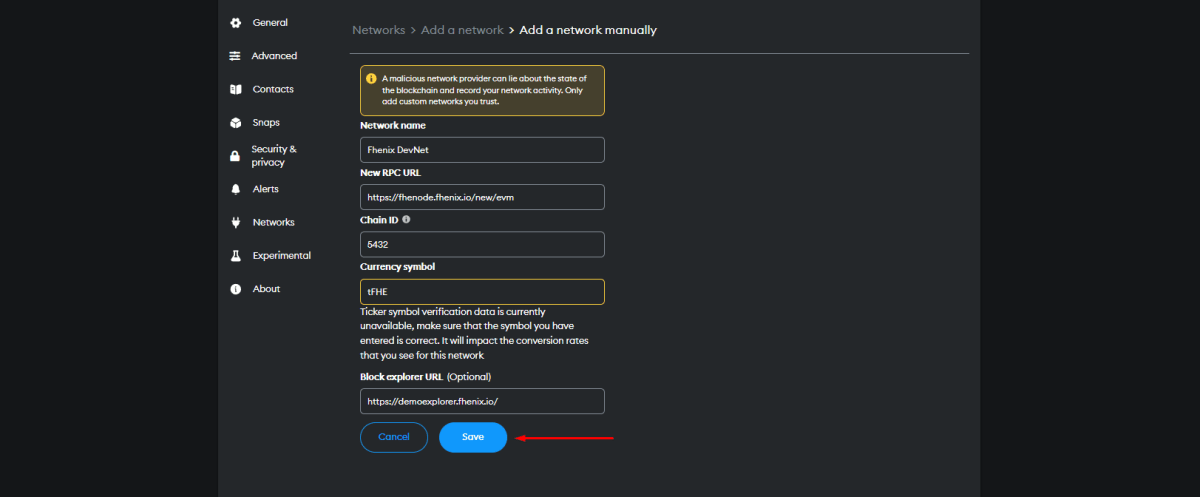Save the Fhenix DevNet network
1200x497 pixels.
[x=473, y=437]
